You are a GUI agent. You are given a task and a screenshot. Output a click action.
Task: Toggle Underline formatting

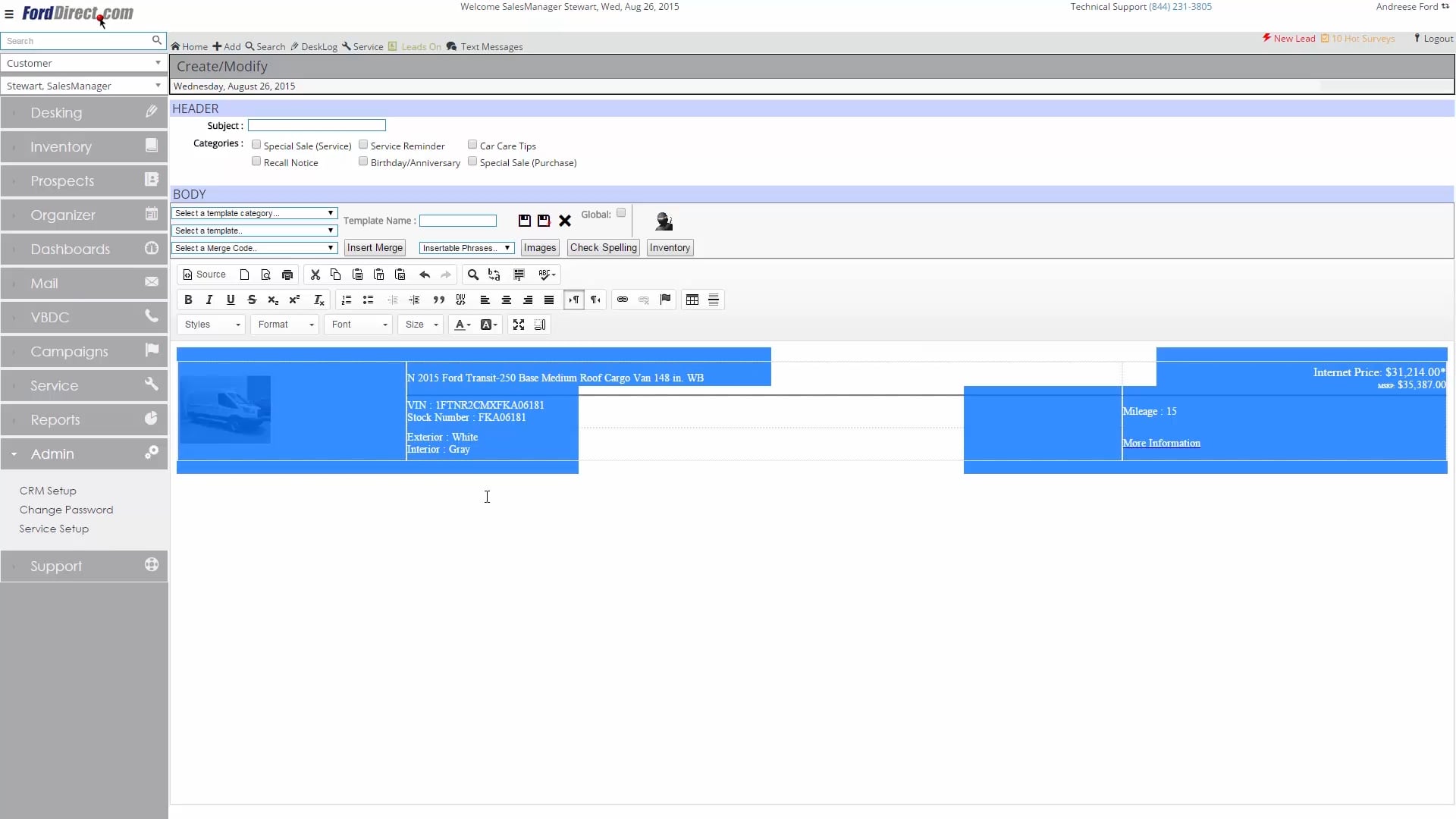231,300
